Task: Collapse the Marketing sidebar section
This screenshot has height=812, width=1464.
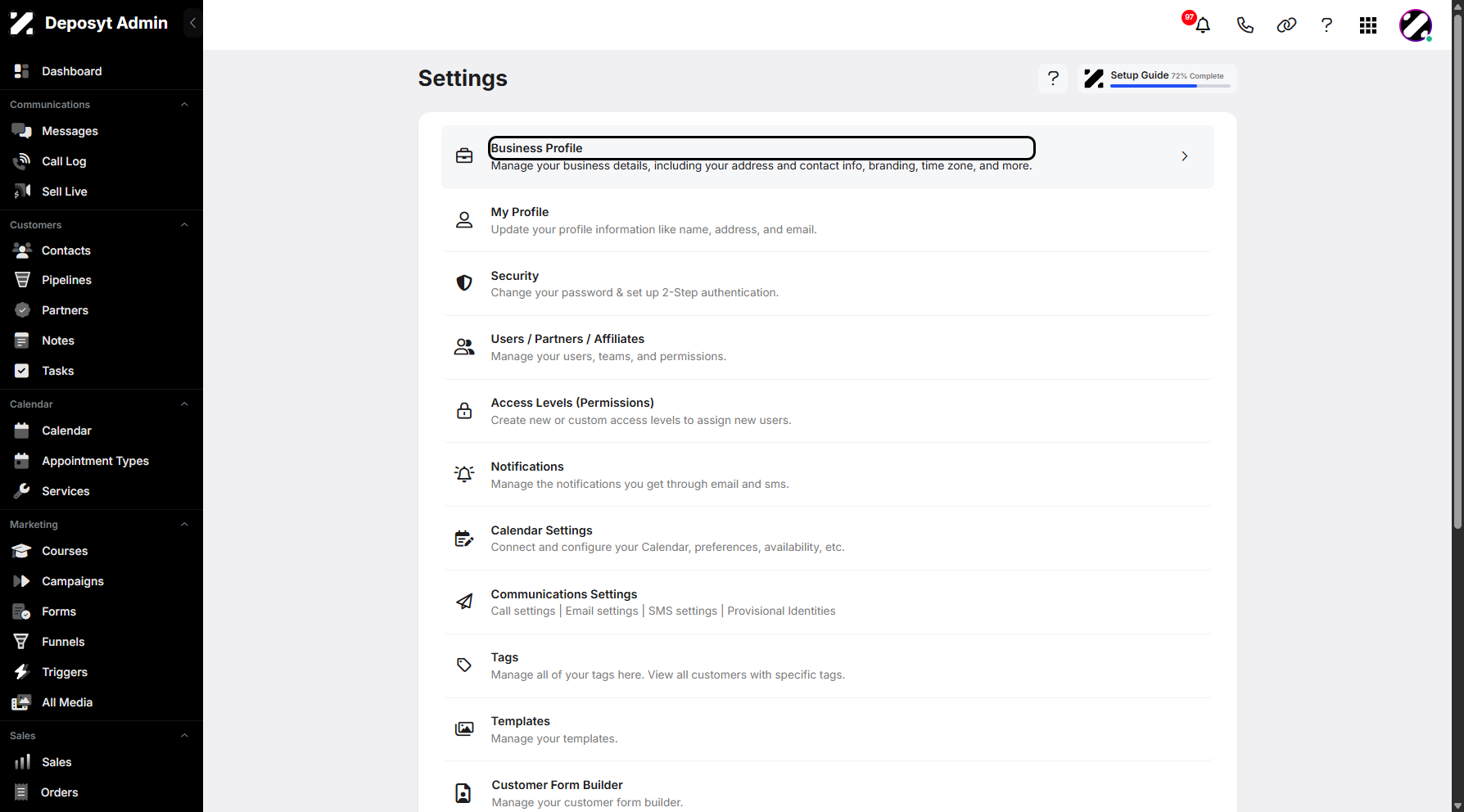Action: (x=184, y=525)
